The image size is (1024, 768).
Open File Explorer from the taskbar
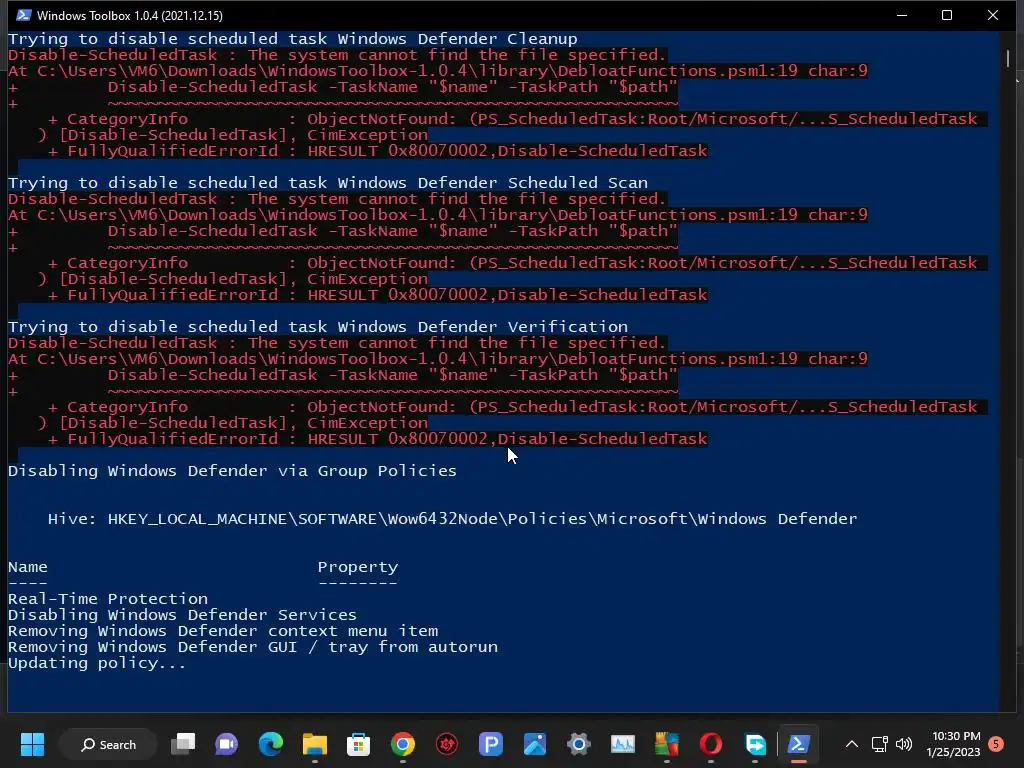pos(315,744)
